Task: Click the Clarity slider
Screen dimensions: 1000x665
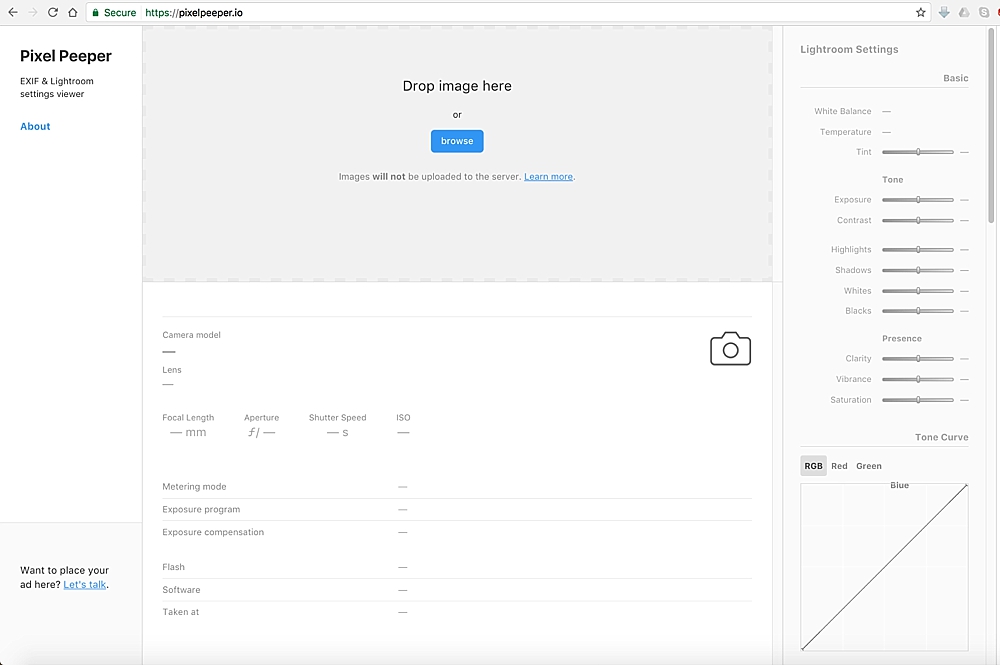Action: click(918, 358)
